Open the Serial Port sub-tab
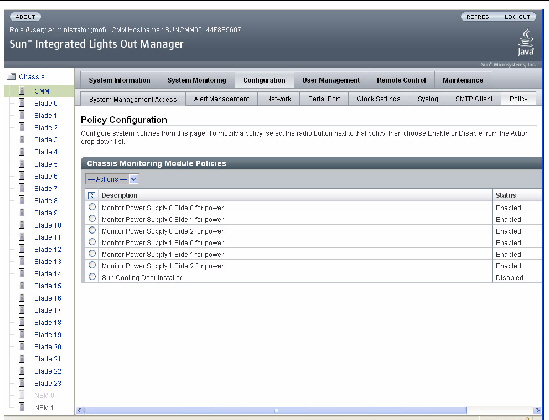This screenshot has width=549, height=420. (324, 99)
